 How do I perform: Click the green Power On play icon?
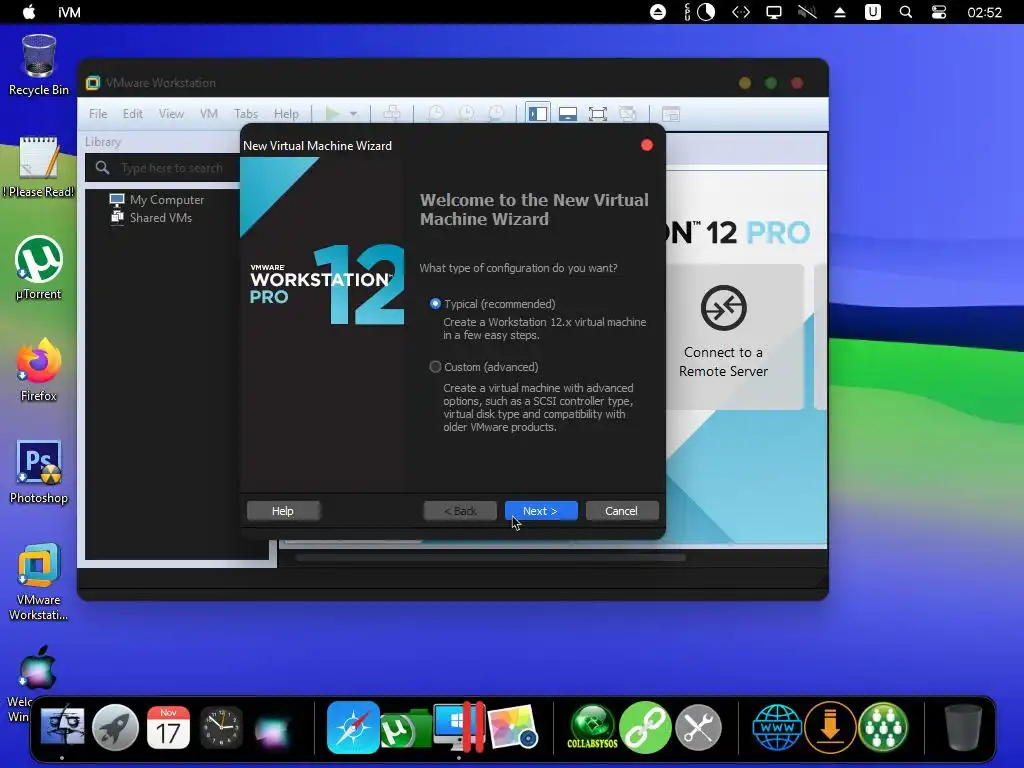coord(332,114)
